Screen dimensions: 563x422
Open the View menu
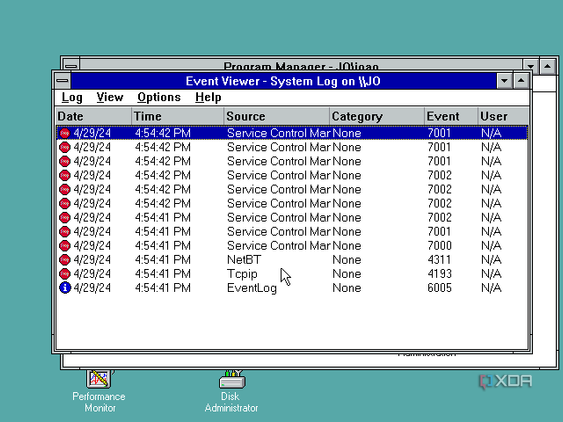(110, 97)
